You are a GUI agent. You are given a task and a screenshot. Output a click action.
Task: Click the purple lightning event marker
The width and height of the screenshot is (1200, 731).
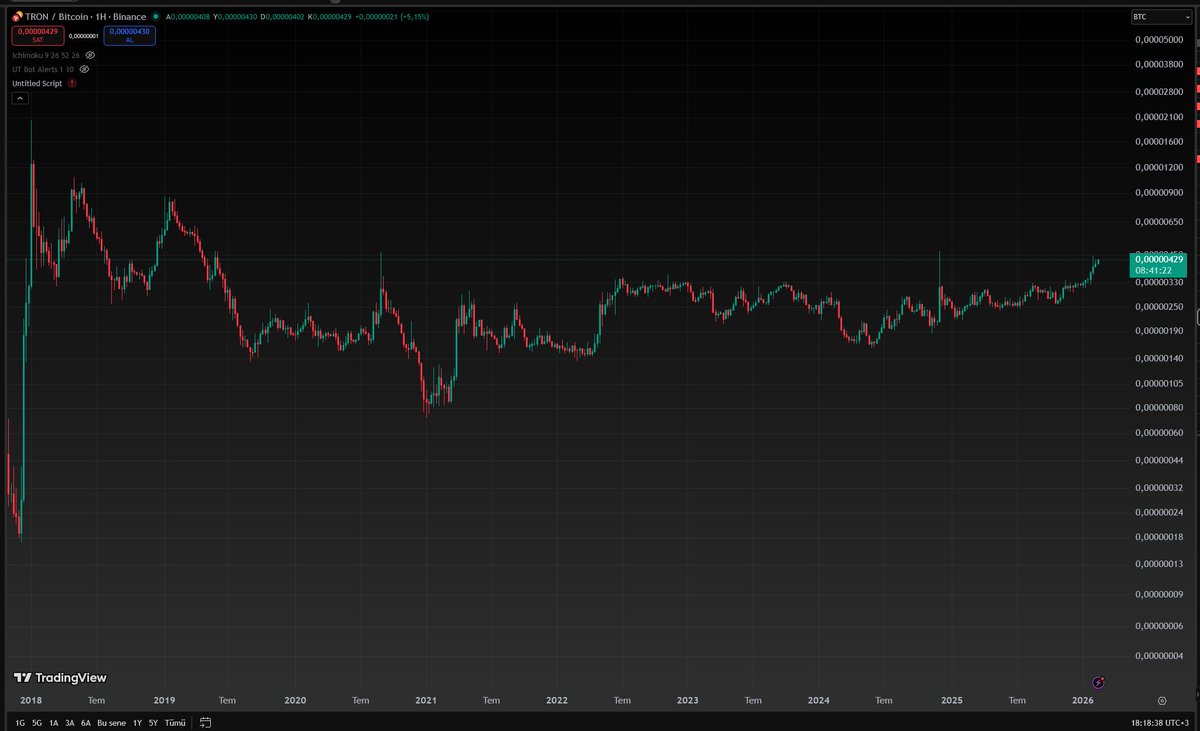pos(1099,682)
